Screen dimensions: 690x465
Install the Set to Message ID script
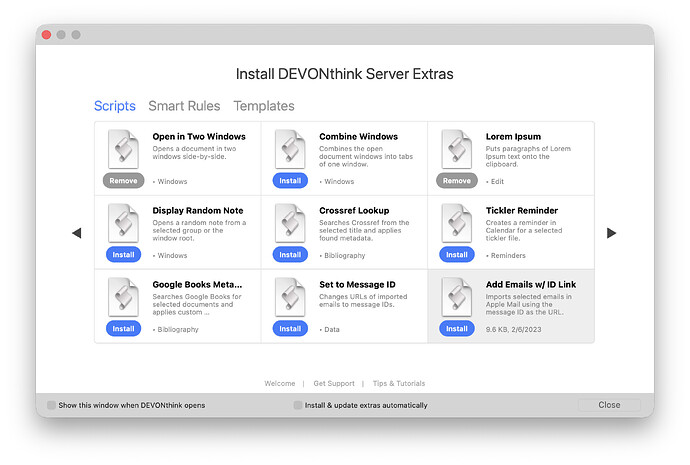pyautogui.click(x=290, y=329)
